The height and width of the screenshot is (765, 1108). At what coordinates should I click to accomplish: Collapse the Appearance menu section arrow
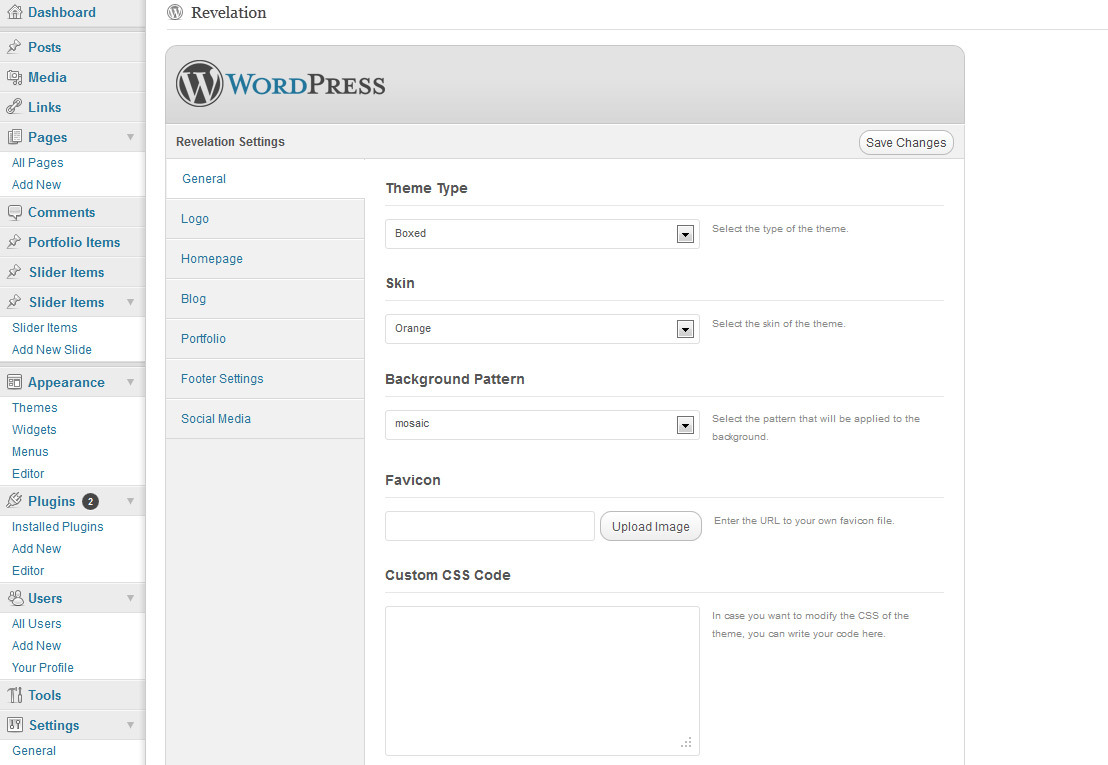point(131,382)
